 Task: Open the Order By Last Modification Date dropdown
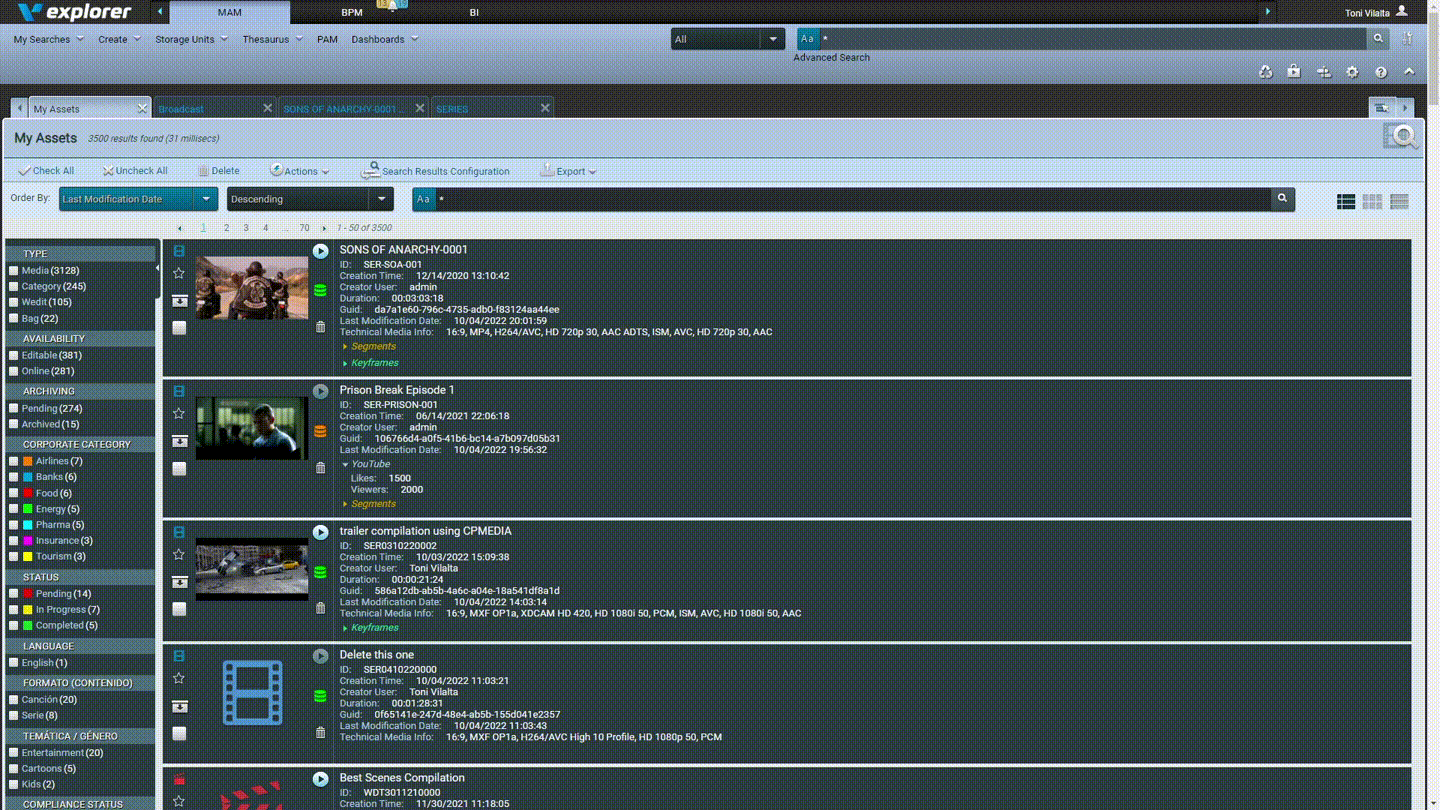[138, 199]
